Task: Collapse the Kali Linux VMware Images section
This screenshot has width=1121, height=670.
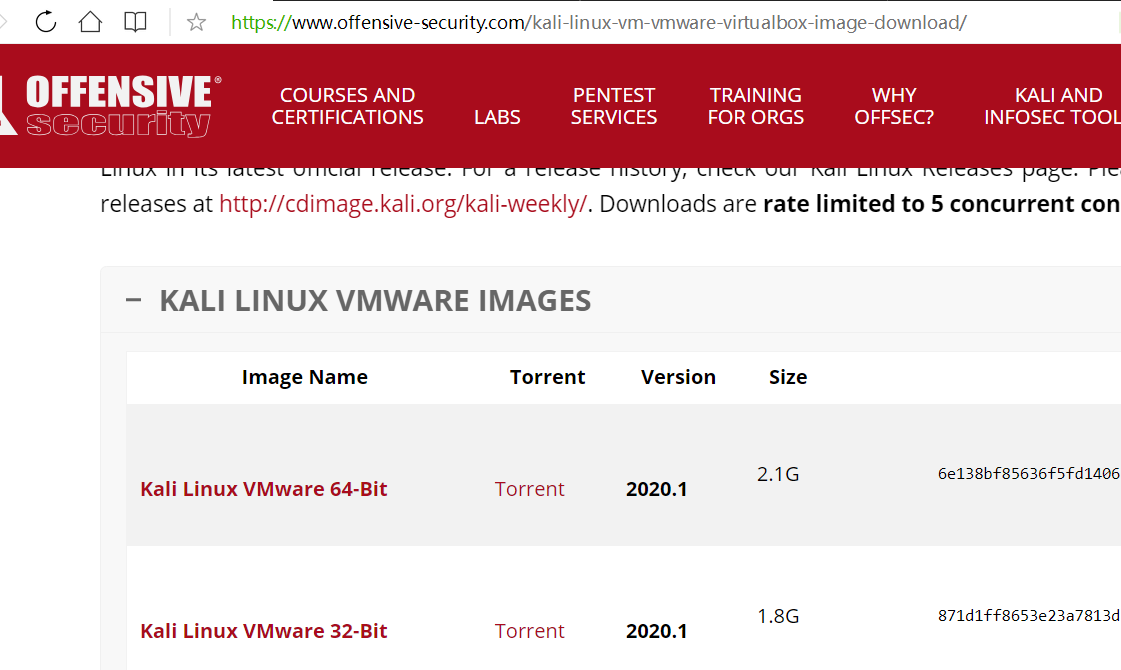Action: click(133, 298)
